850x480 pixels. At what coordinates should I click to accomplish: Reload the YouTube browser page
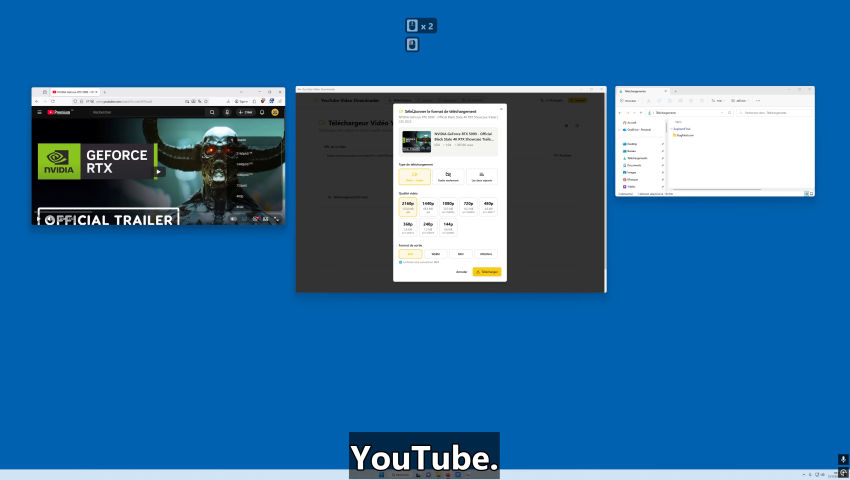point(53,101)
